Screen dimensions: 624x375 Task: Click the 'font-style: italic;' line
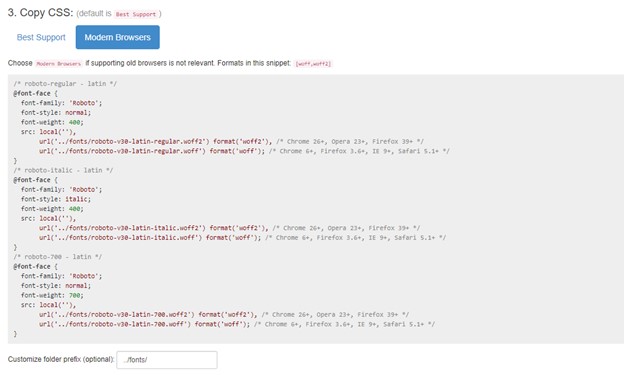[x=56, y=199]
